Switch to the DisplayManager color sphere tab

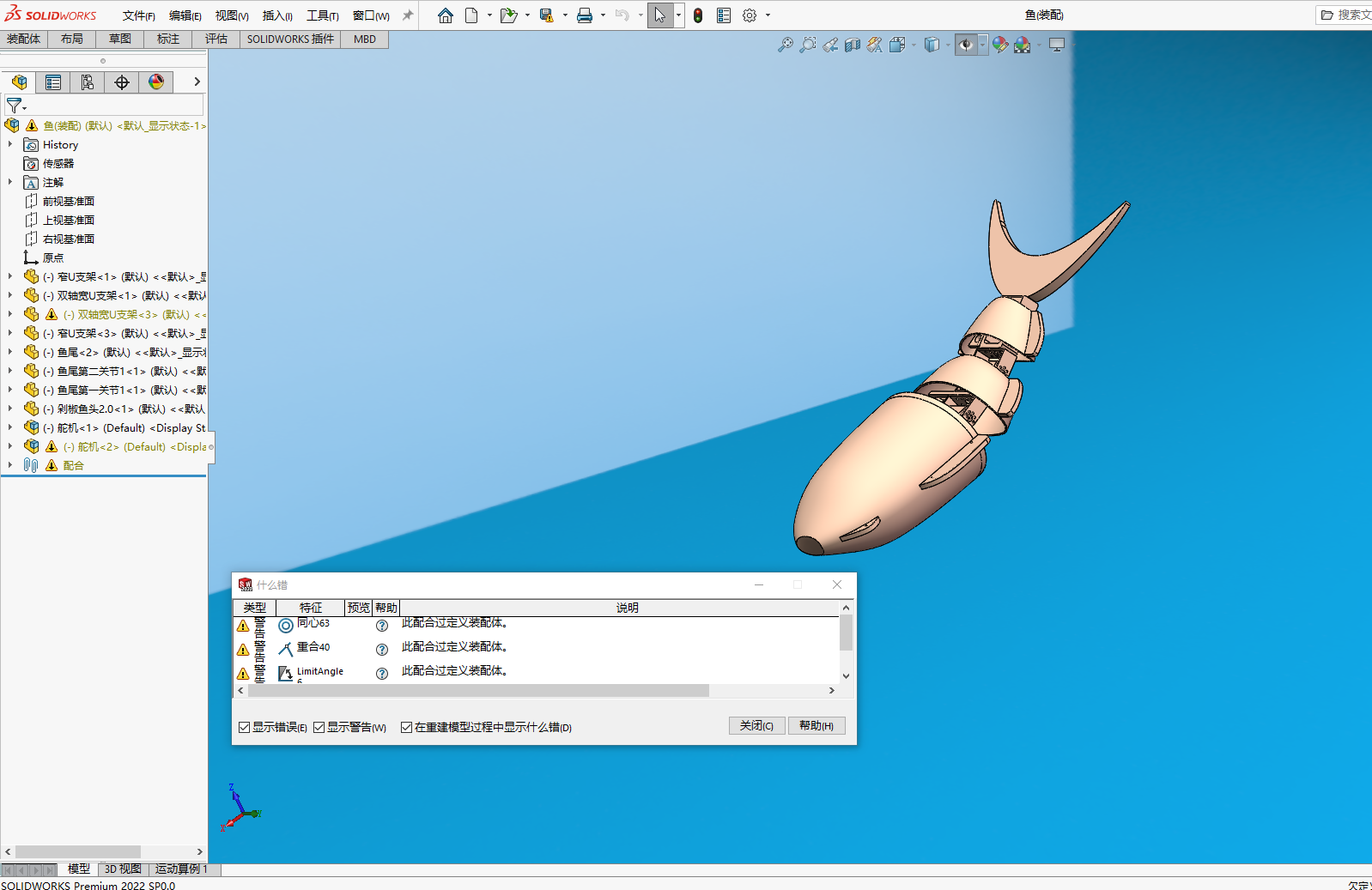156,82
